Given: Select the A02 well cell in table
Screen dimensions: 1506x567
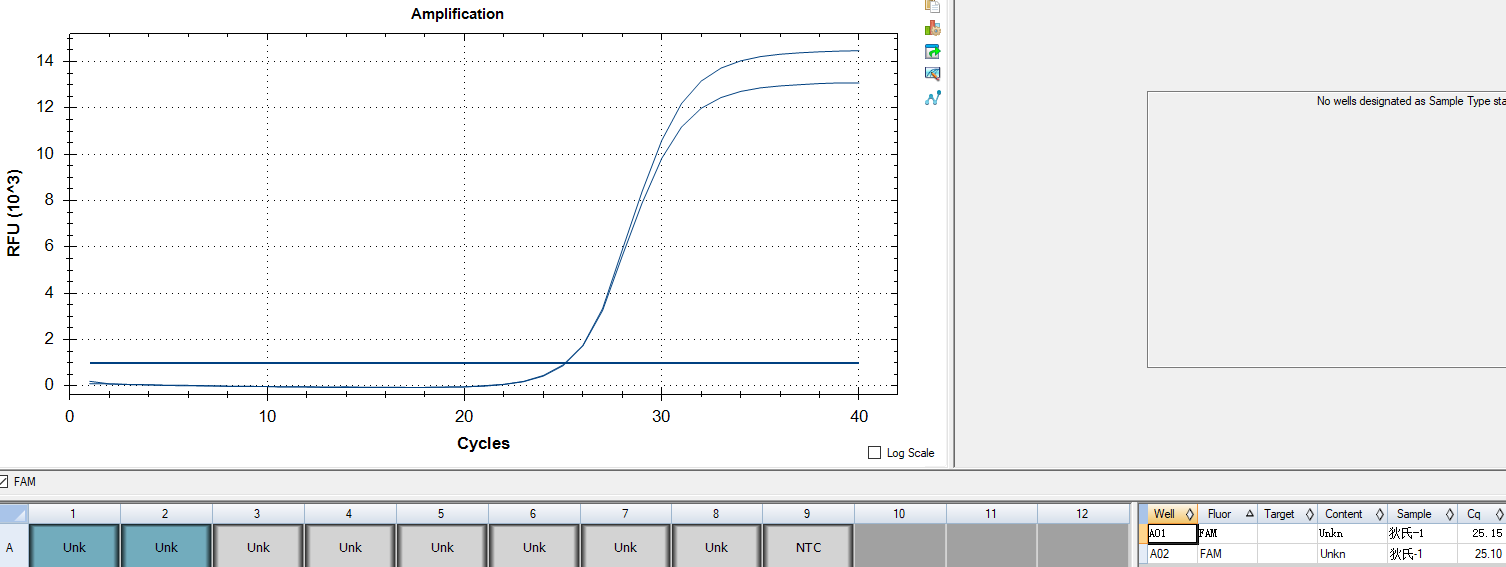Looking at the screenshot, I should pos(1172,553).
